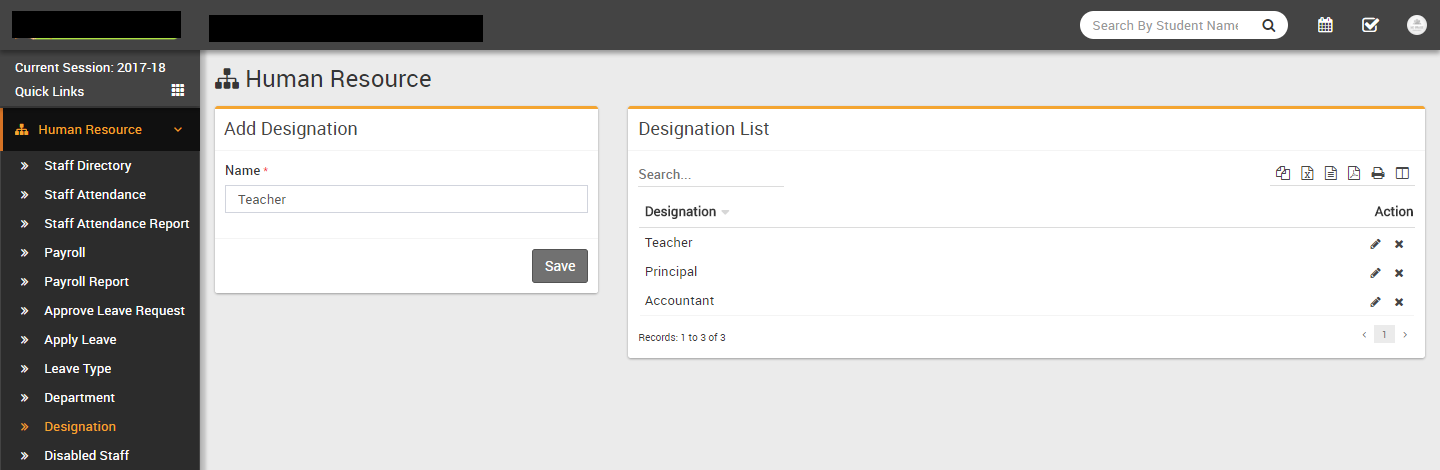This screenshot has width=1440, height=470.
Task: Open the column visibility toggle icon
Action: pyautogui.click(x=1402, y=173)
